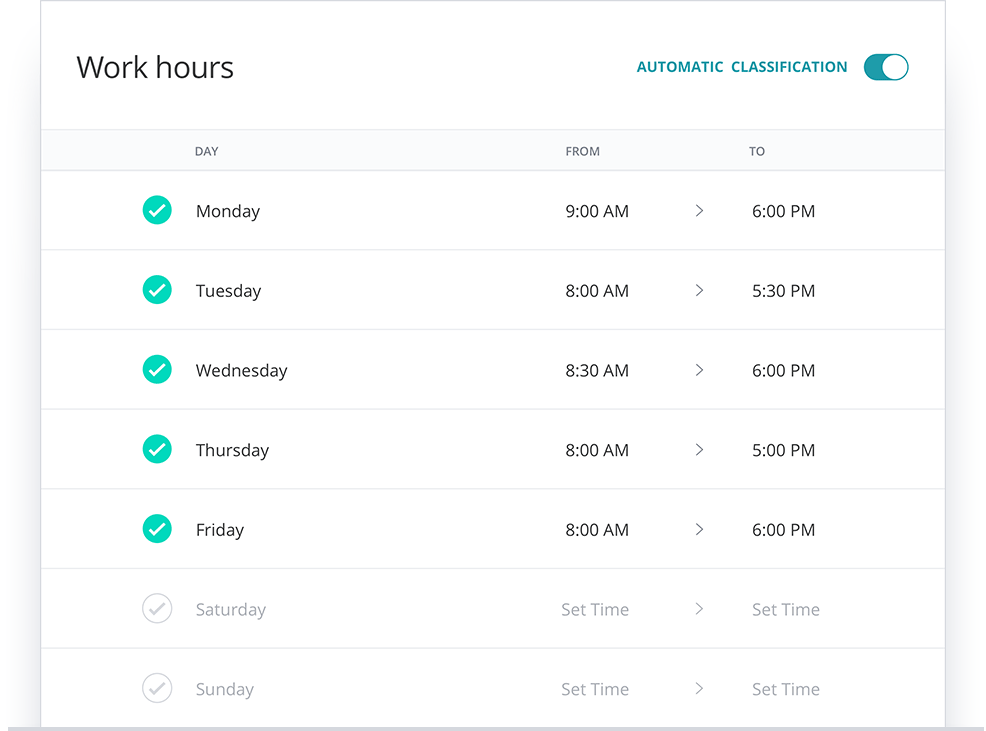Uncheck the Thursday checkmark circle
The image size is (986, 731).
(157, 449)
